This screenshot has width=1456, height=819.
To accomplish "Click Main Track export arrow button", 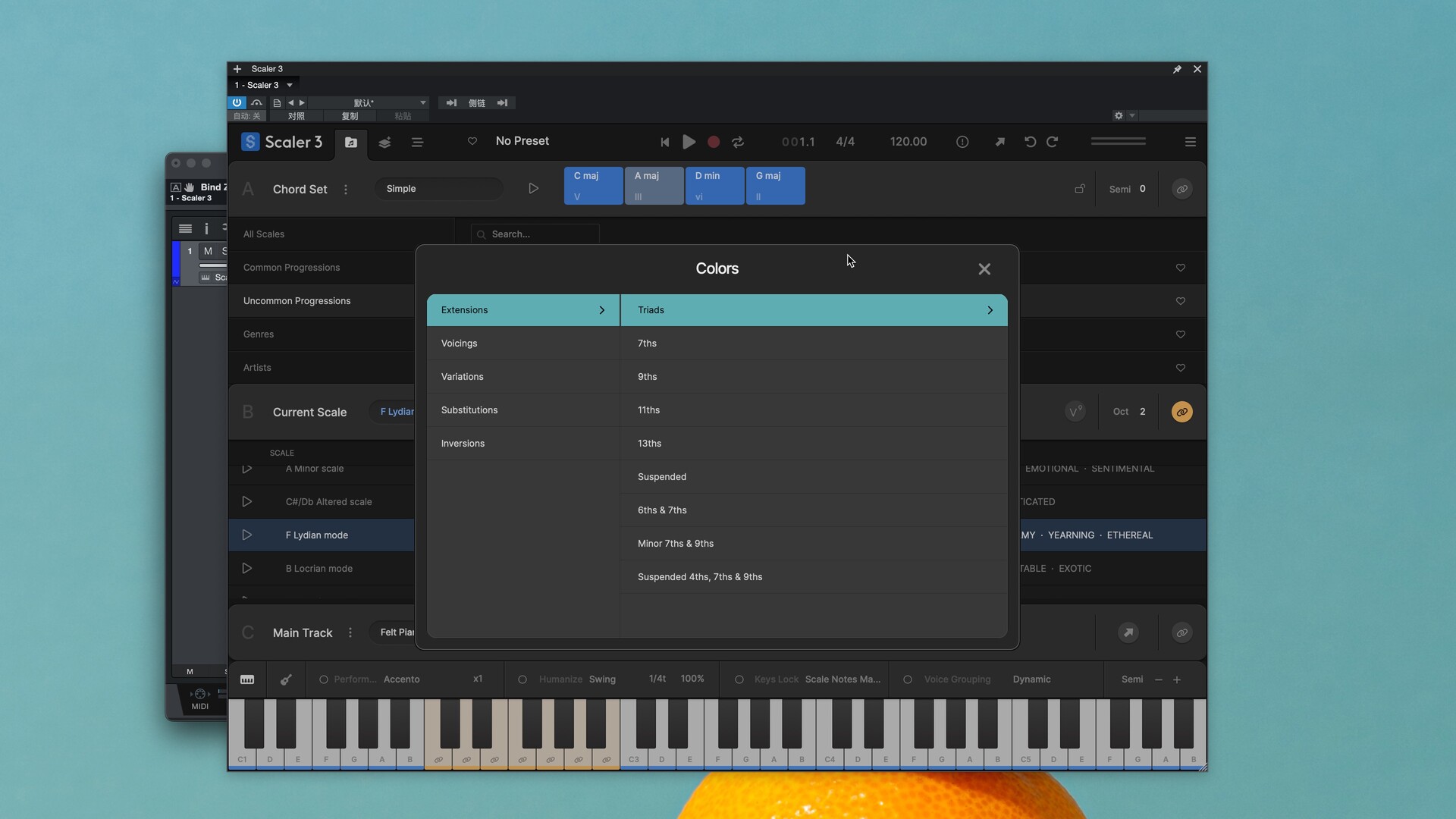I will [x=1128, y=632].
